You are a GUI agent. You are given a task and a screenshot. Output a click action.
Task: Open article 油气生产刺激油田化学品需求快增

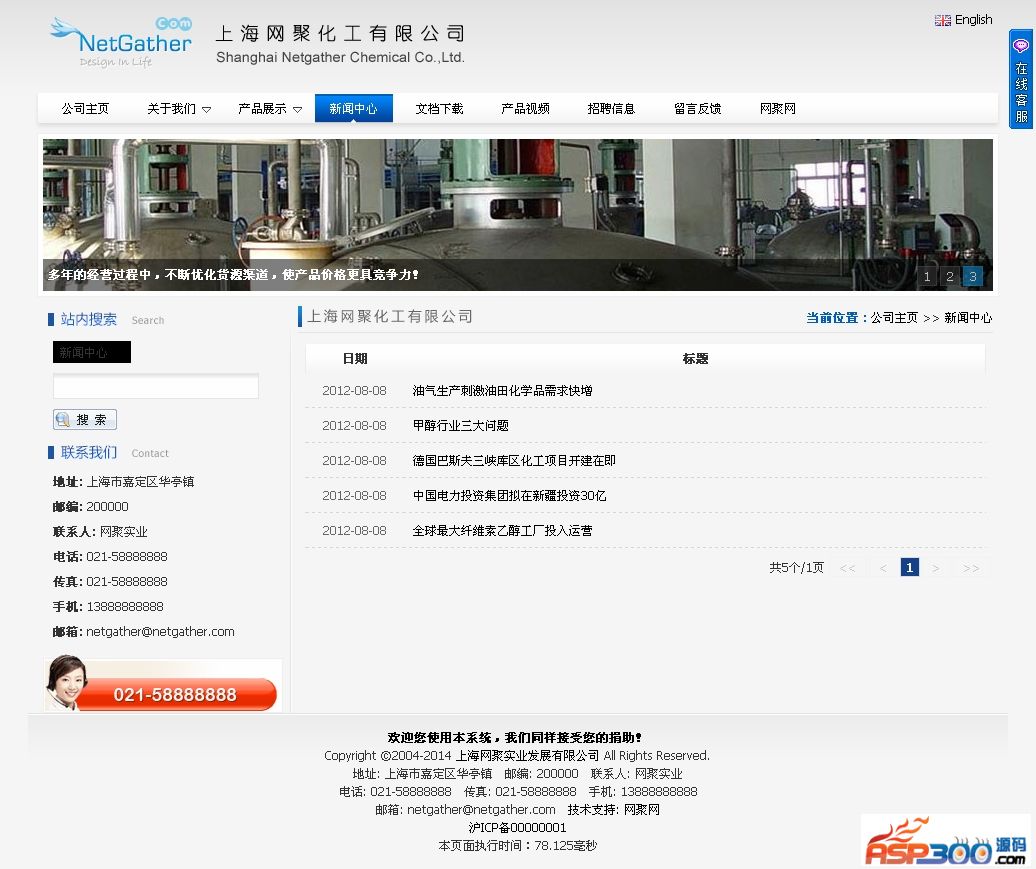click(502, 391)
